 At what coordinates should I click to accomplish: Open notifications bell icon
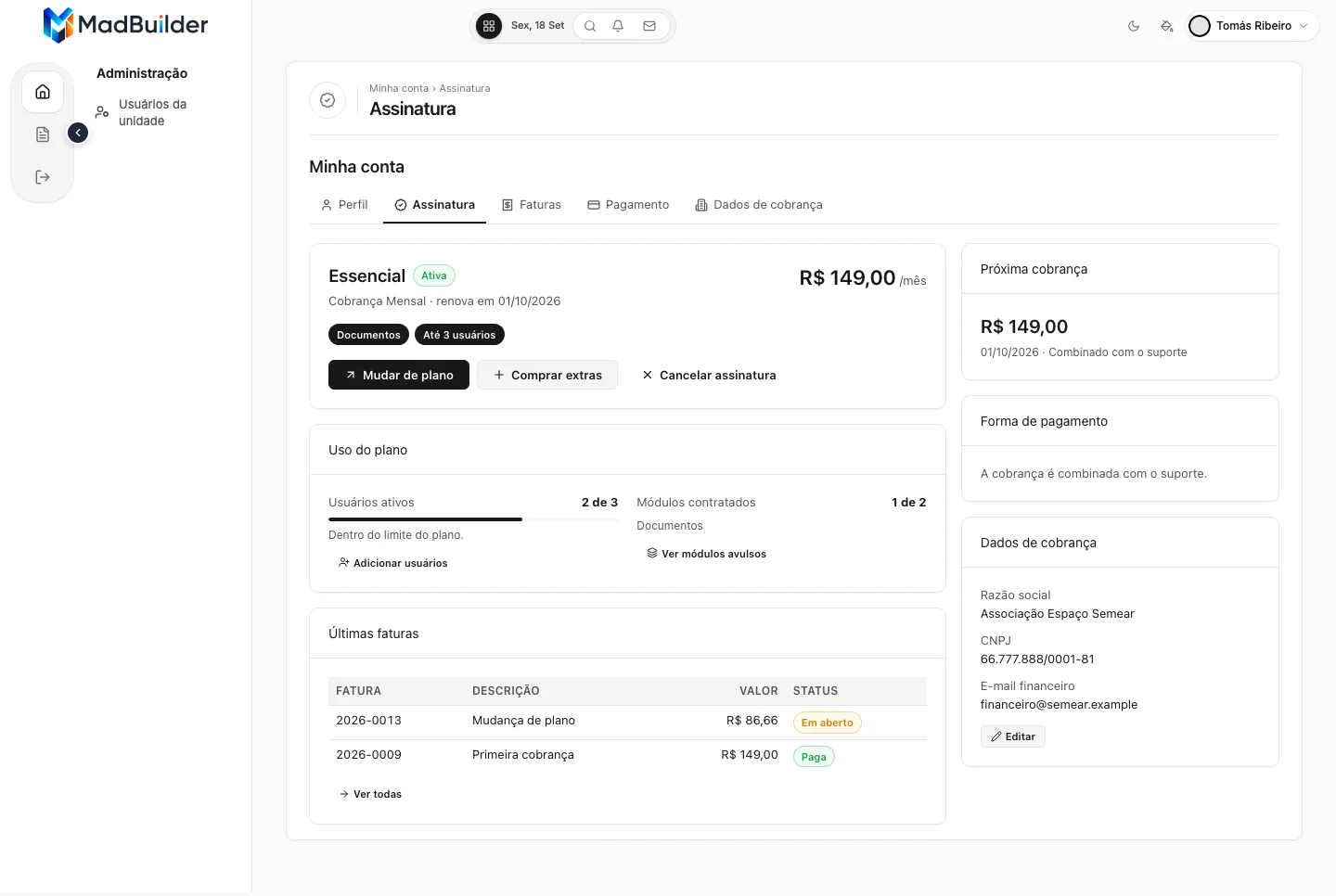point(618,26)
